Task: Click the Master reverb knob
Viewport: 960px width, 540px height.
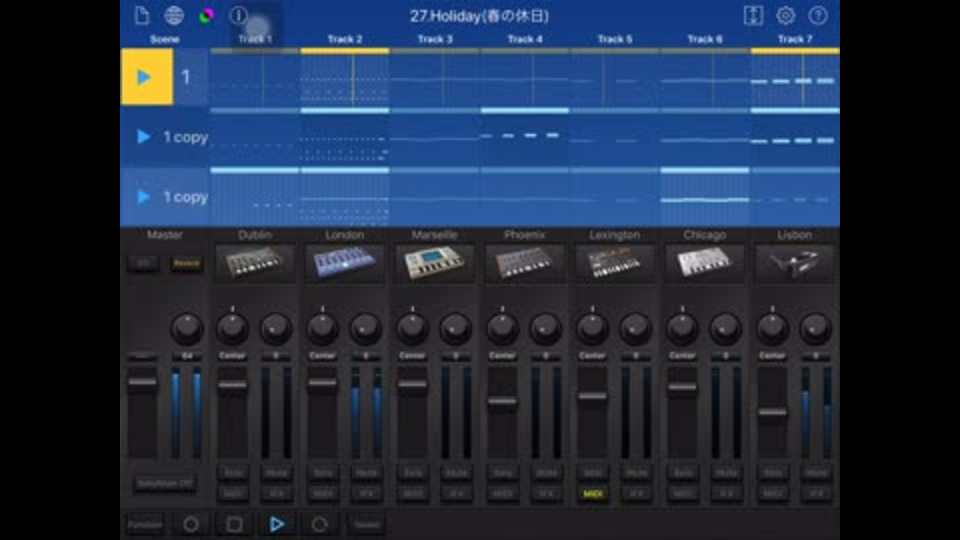Action: [187, 328]
